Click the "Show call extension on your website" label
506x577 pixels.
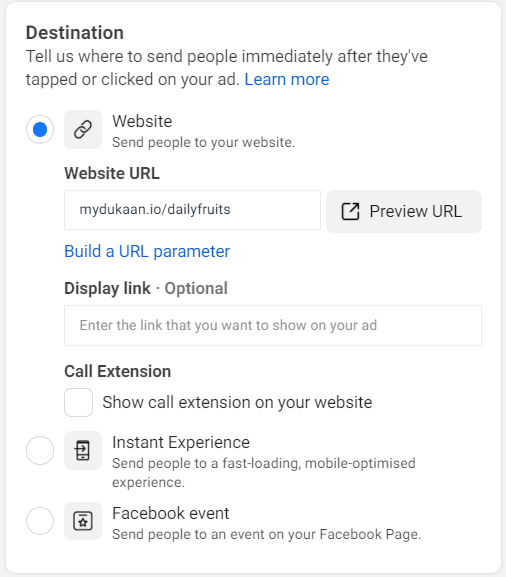point(237,402)
